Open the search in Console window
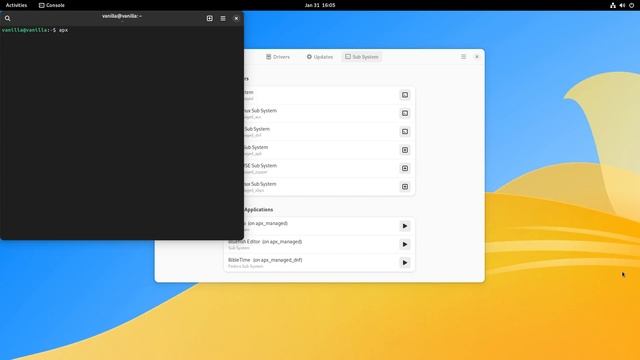Viewport: 640px width, 360px height. (x=7, y=18)
